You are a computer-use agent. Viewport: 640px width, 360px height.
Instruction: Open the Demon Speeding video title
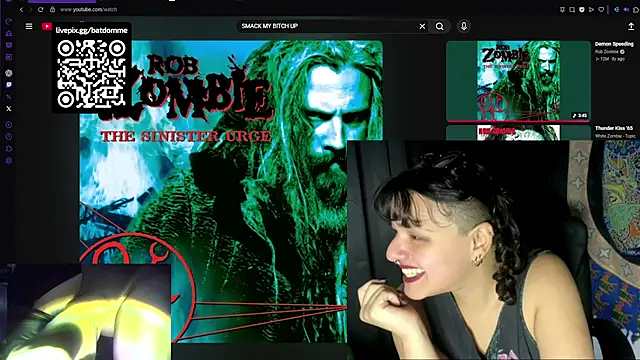(x=614, y=44)
